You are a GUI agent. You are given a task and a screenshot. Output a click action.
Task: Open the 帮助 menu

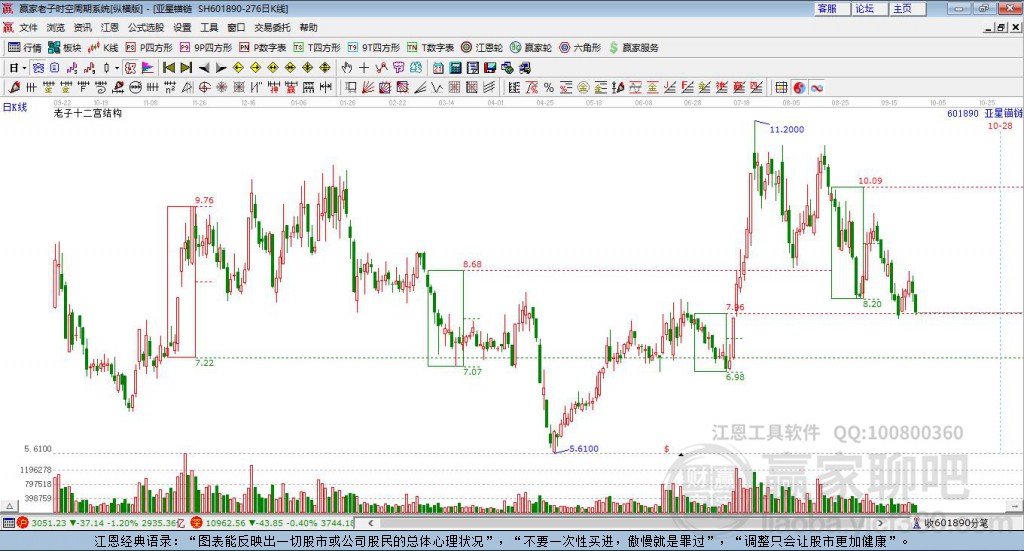(308, 27)
